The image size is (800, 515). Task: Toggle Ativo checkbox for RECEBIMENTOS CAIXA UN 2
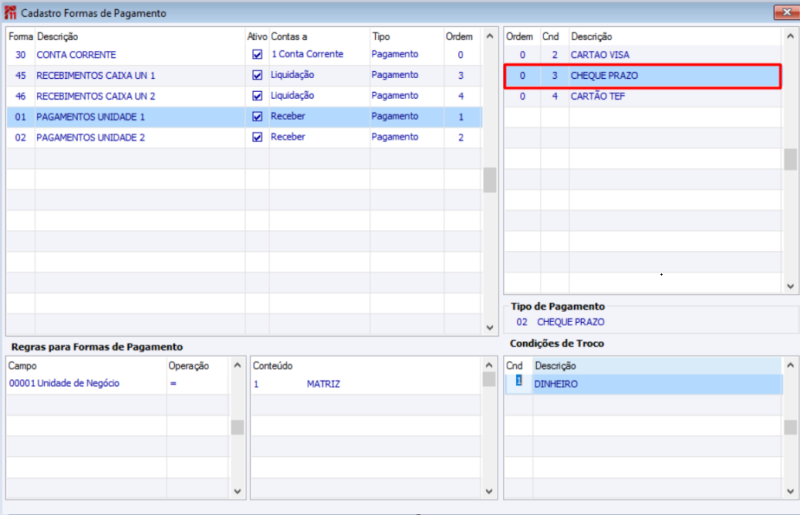point(257,96)
